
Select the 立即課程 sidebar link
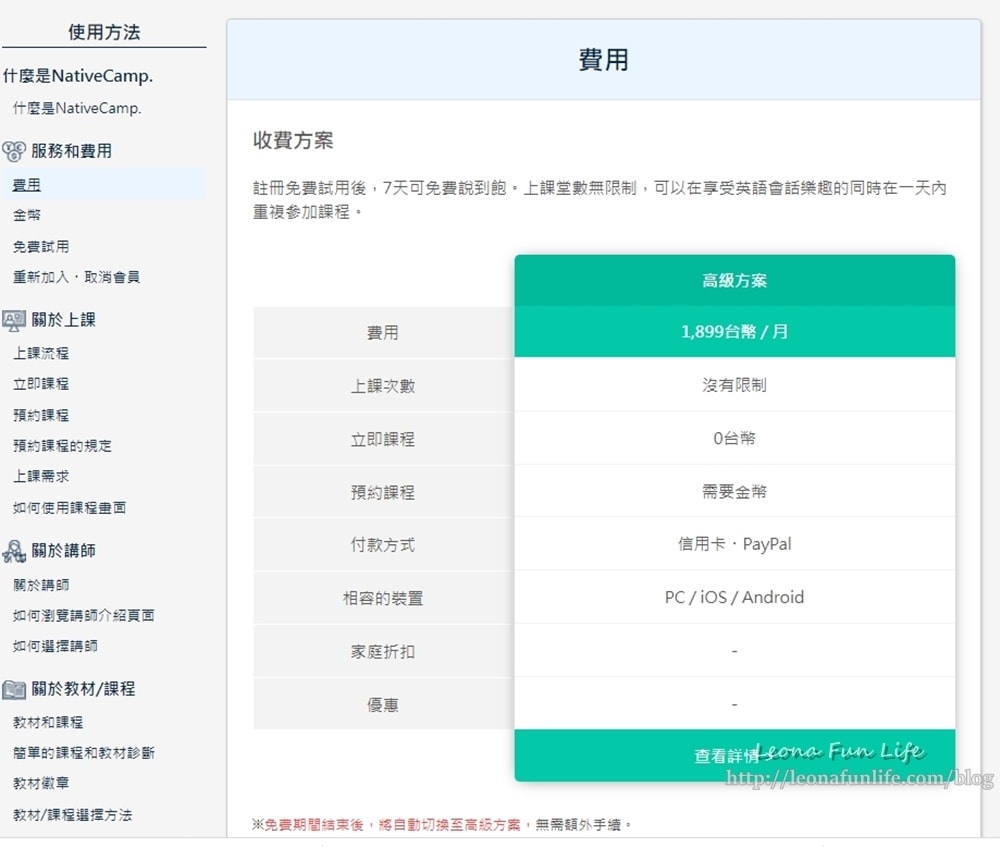[x=41, y=384]
